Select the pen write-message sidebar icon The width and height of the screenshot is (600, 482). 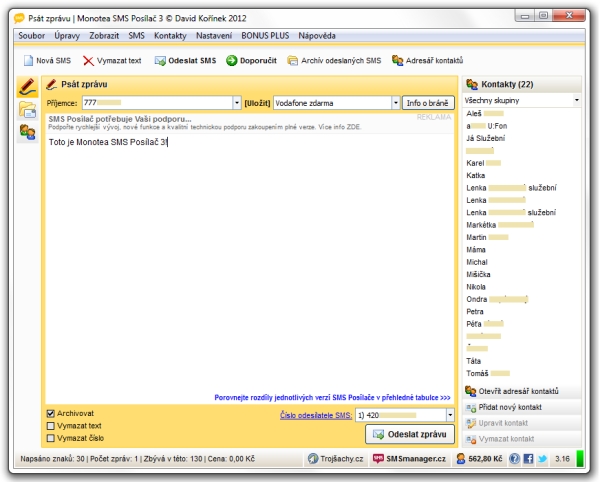click(28, 87)
